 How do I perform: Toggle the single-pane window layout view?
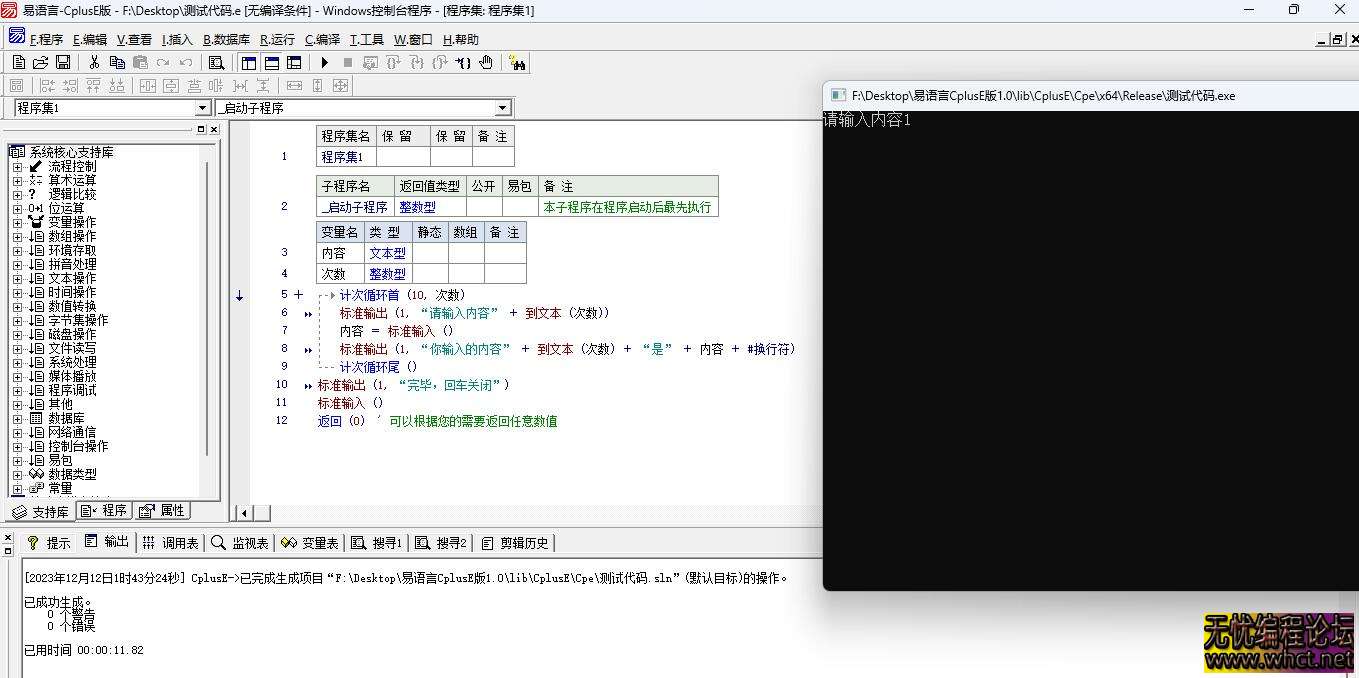[x=247, y=62]
